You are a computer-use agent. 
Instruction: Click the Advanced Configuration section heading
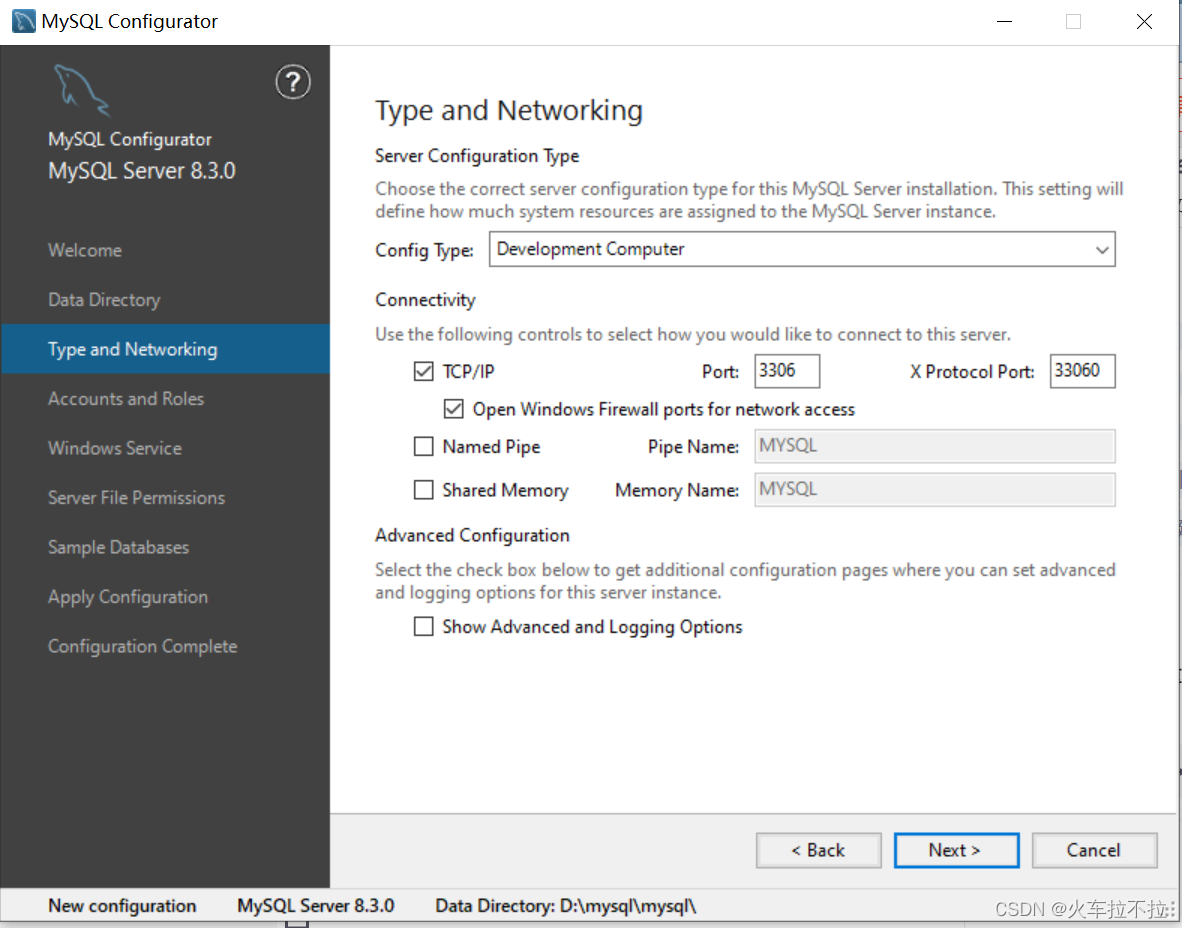tap(473, 535)
